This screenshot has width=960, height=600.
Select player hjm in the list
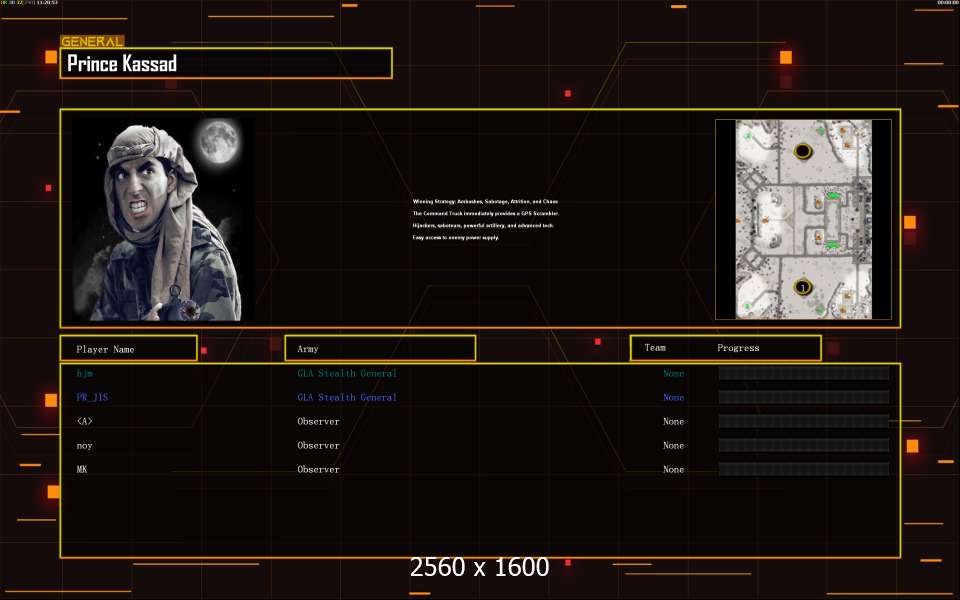tap(84, 373)
